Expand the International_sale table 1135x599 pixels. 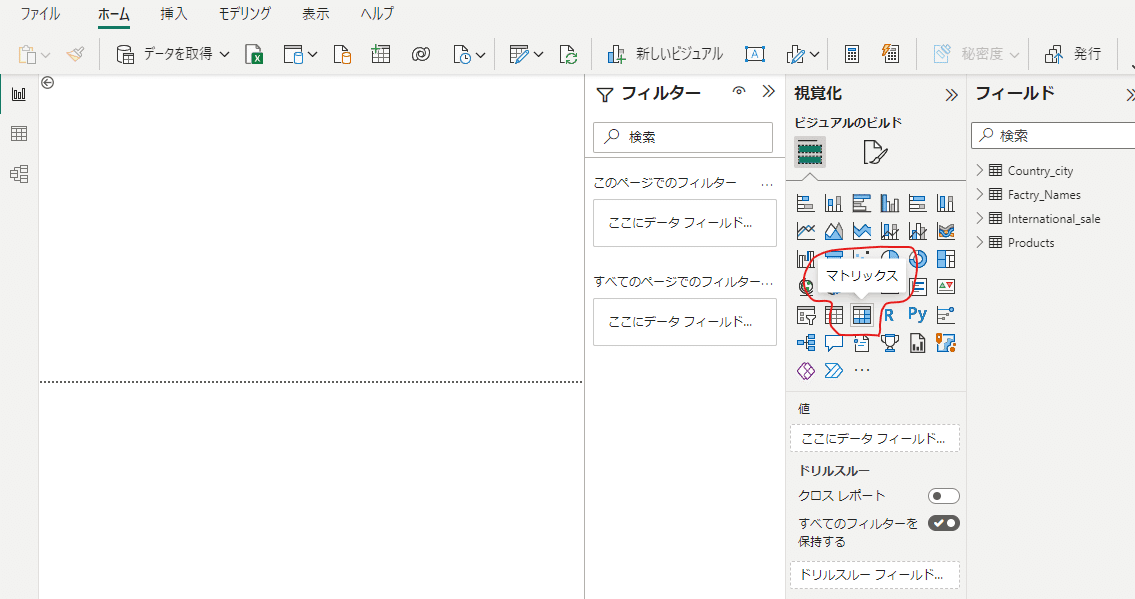(979, 218)
